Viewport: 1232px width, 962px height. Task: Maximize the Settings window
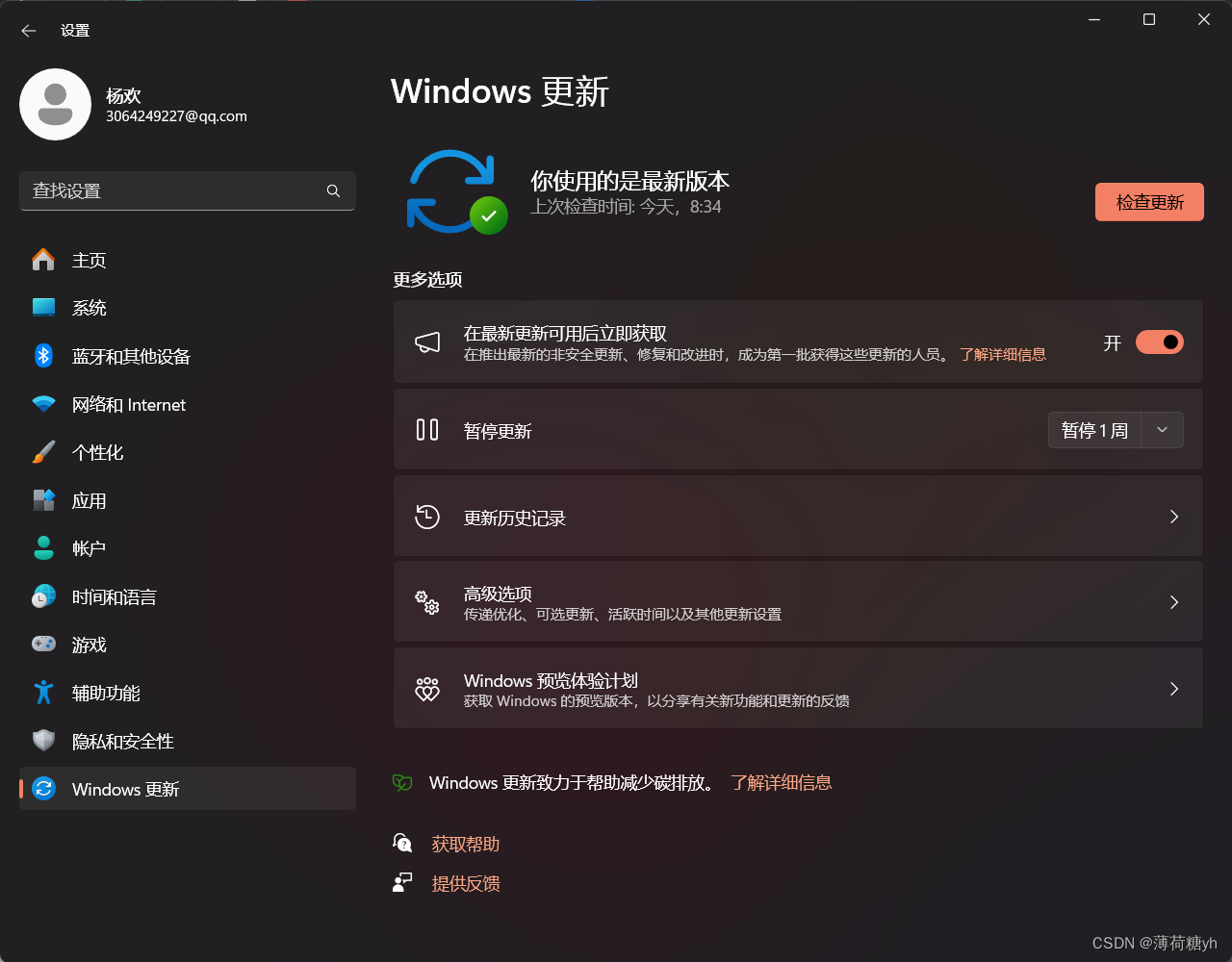point(1148,19)
